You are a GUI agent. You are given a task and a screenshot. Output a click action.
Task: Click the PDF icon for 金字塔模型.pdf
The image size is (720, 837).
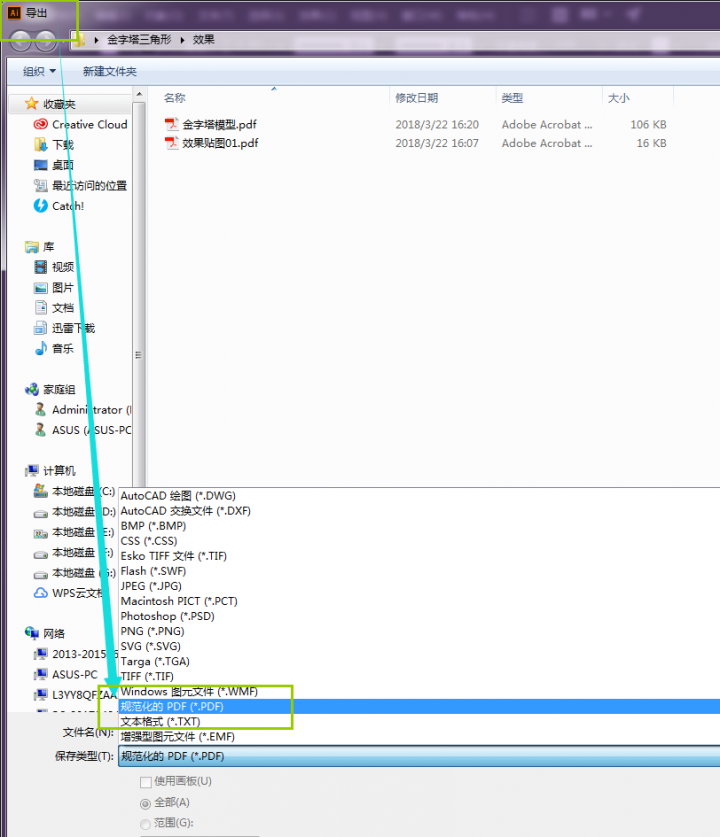[172, 125]
